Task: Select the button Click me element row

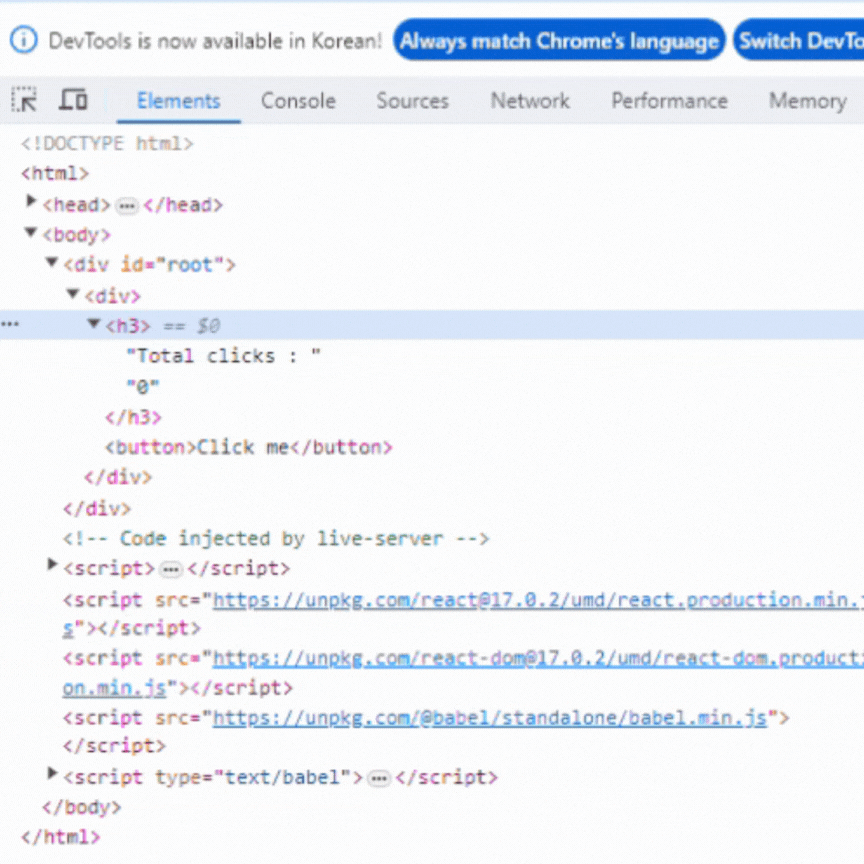Action: point(249,447)
